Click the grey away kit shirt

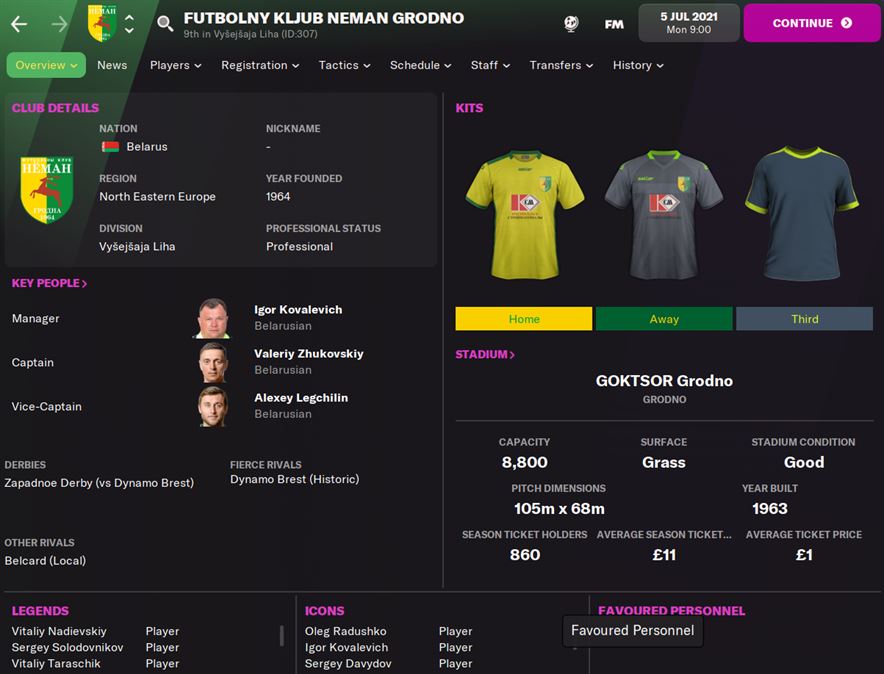click(664, 215)
